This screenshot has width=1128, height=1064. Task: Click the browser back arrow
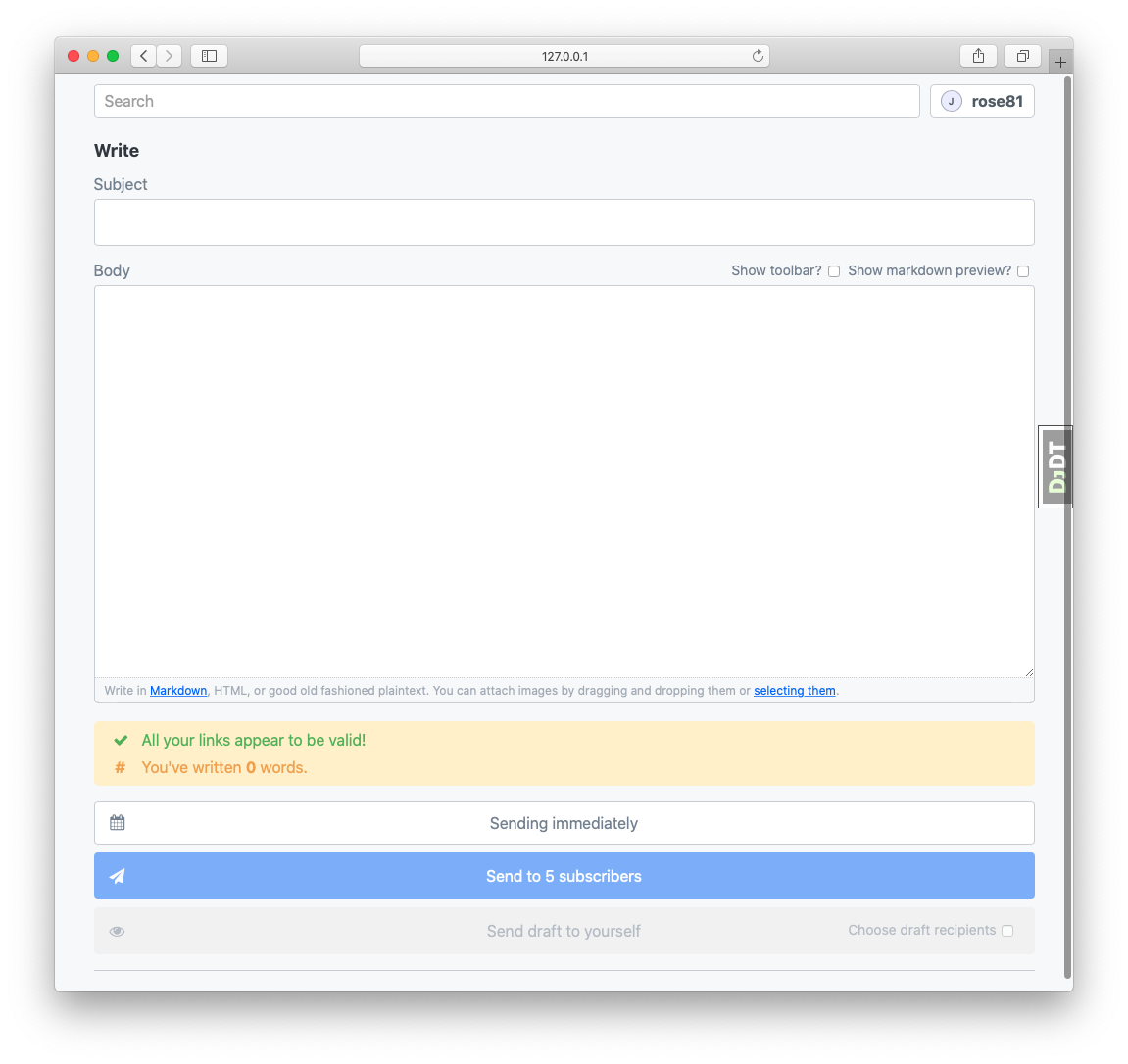point(144,56)
